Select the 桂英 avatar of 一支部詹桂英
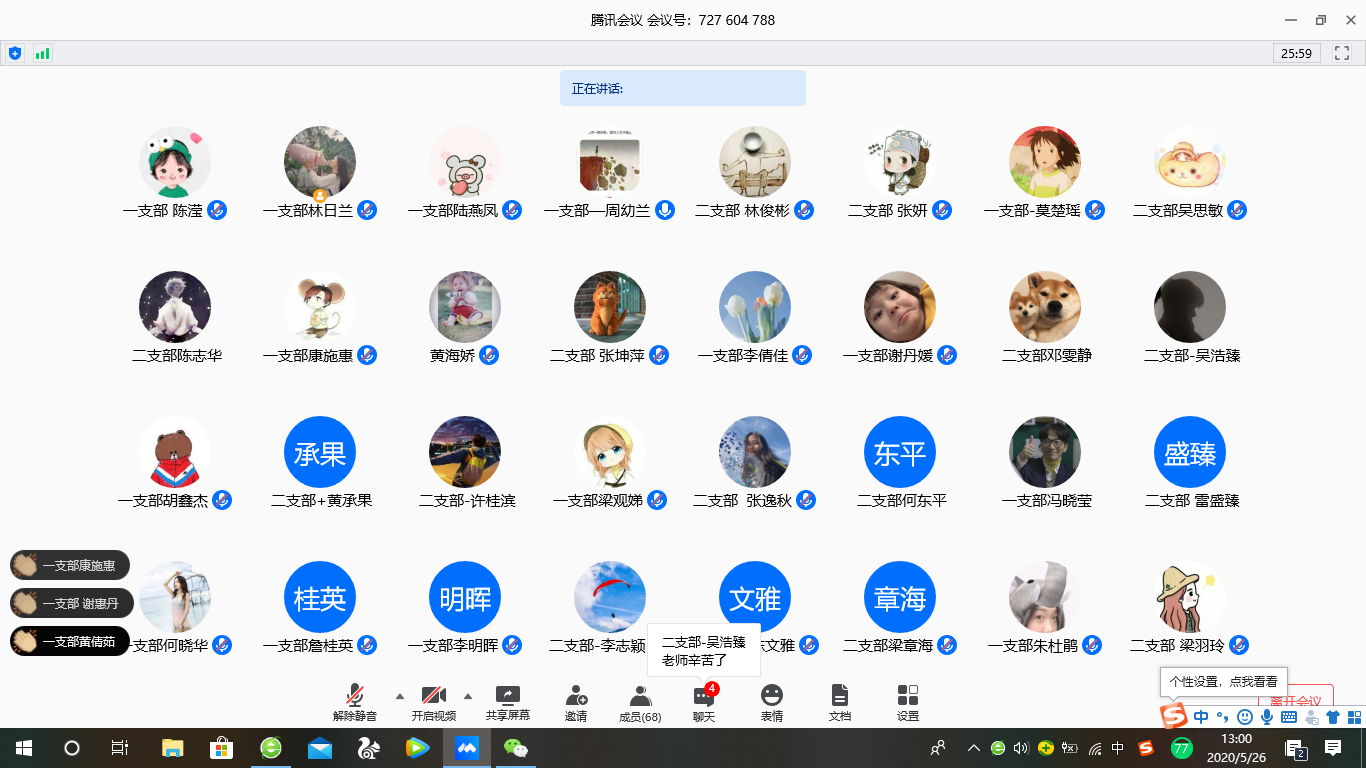 point(320,598)
